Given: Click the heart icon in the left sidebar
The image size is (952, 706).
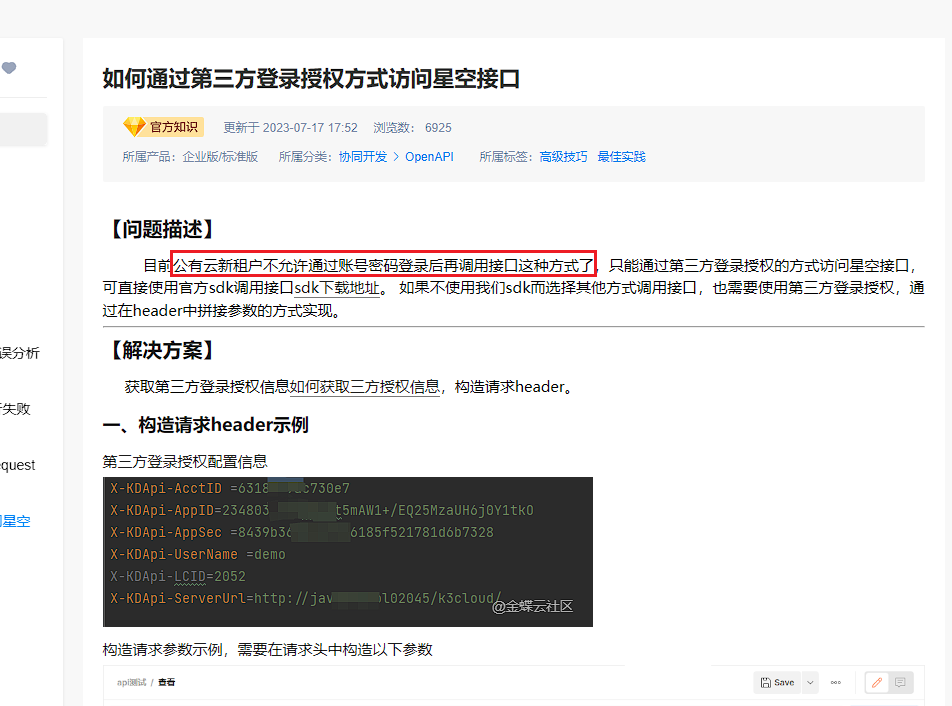Looking at the screenshot, I should point(9,68).
